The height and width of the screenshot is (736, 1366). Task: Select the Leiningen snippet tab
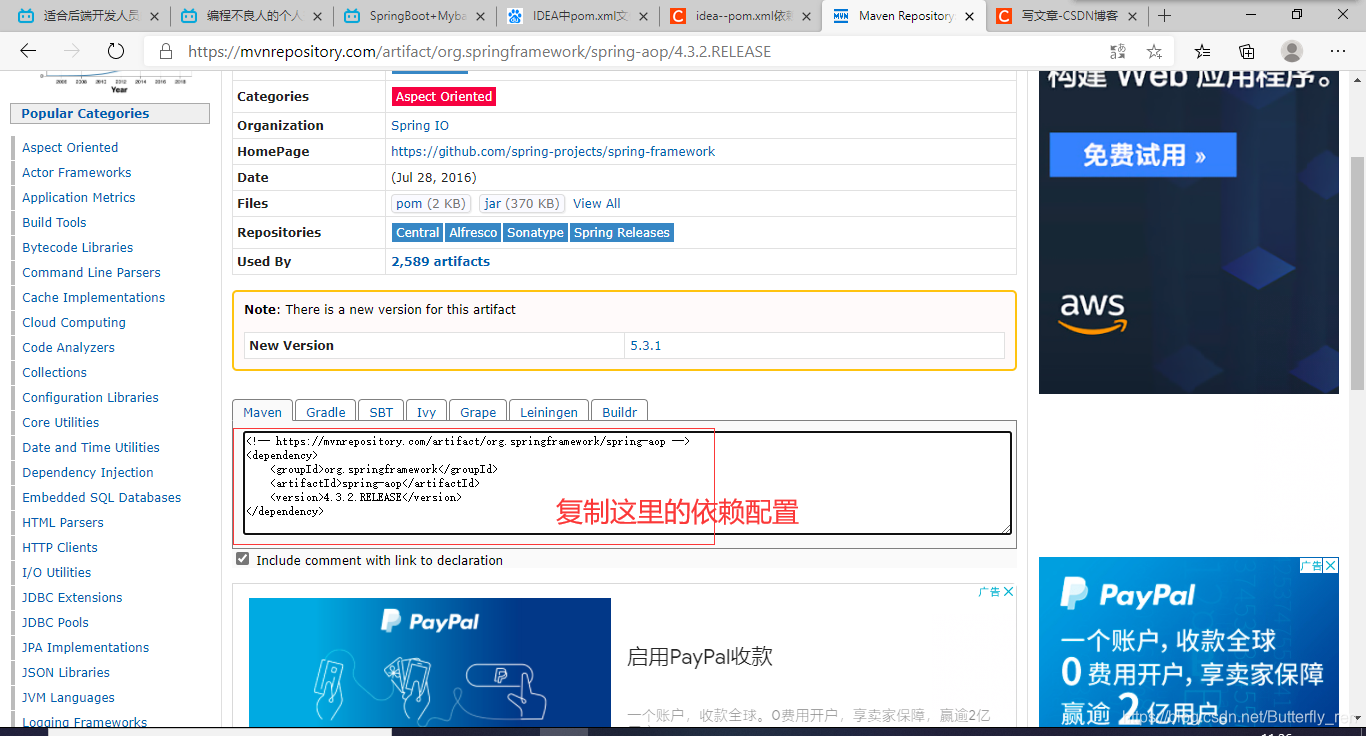point(549,411)
